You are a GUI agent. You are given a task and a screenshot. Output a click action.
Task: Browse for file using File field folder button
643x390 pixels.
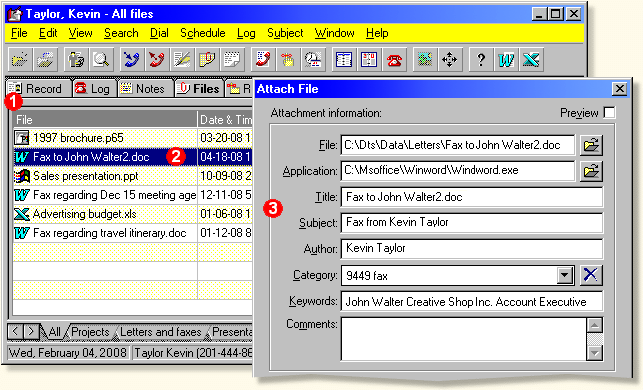591,145
